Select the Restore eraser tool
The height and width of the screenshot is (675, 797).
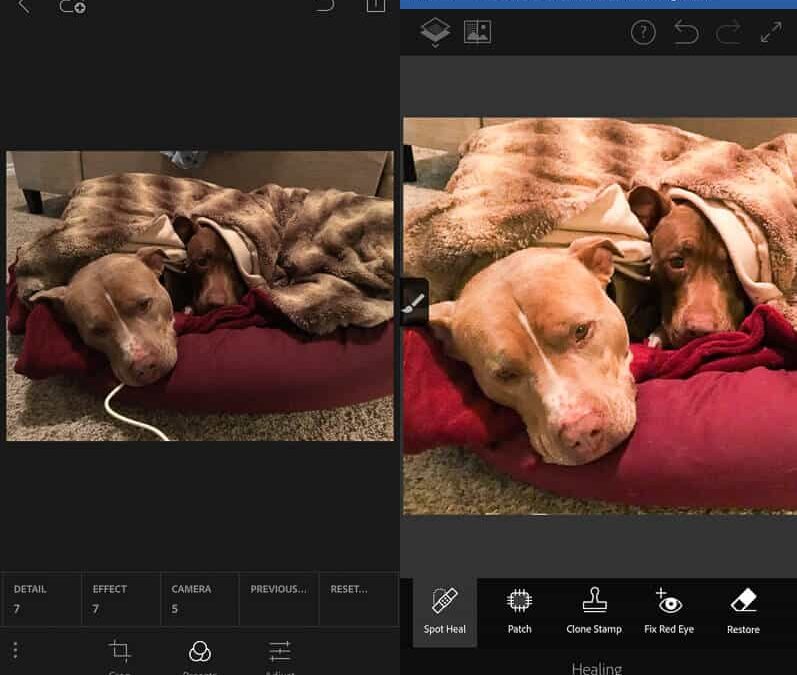coord(743,611)
